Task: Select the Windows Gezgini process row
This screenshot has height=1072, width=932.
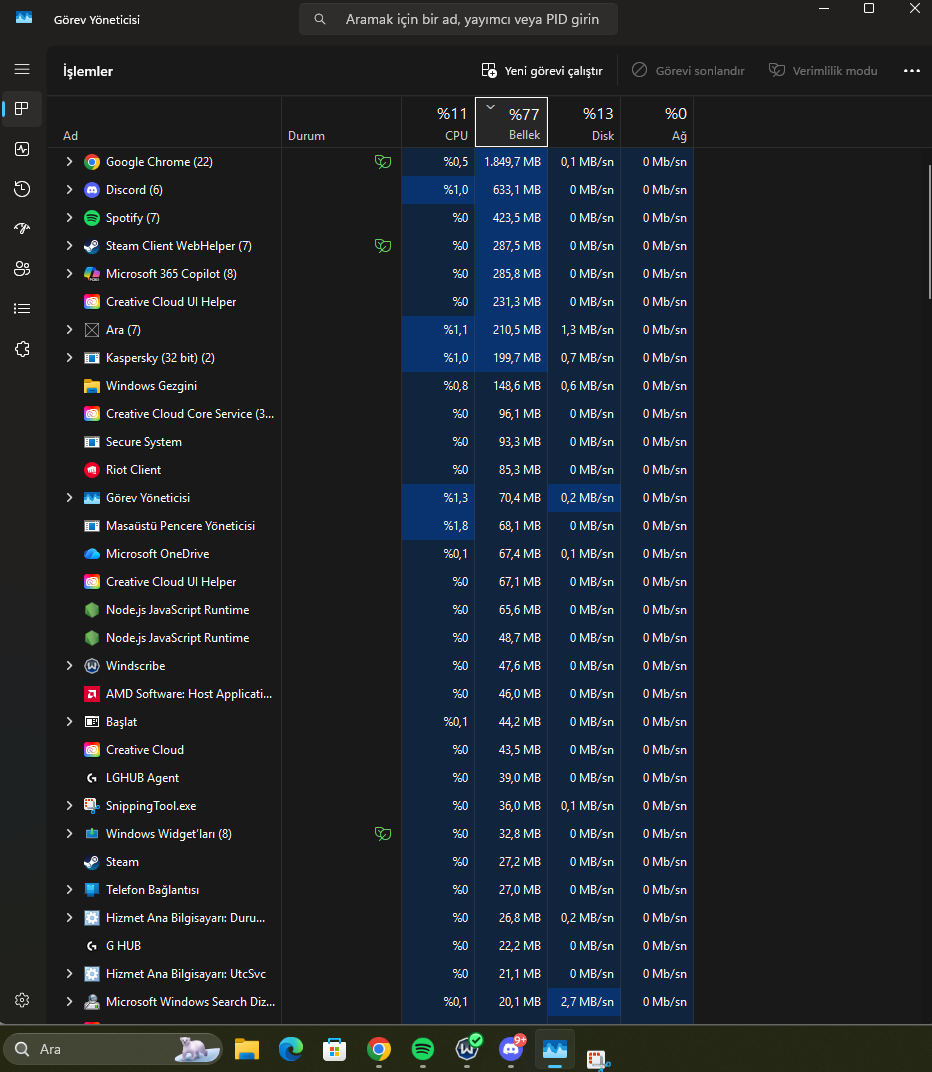Action: (x=370, y=386)
